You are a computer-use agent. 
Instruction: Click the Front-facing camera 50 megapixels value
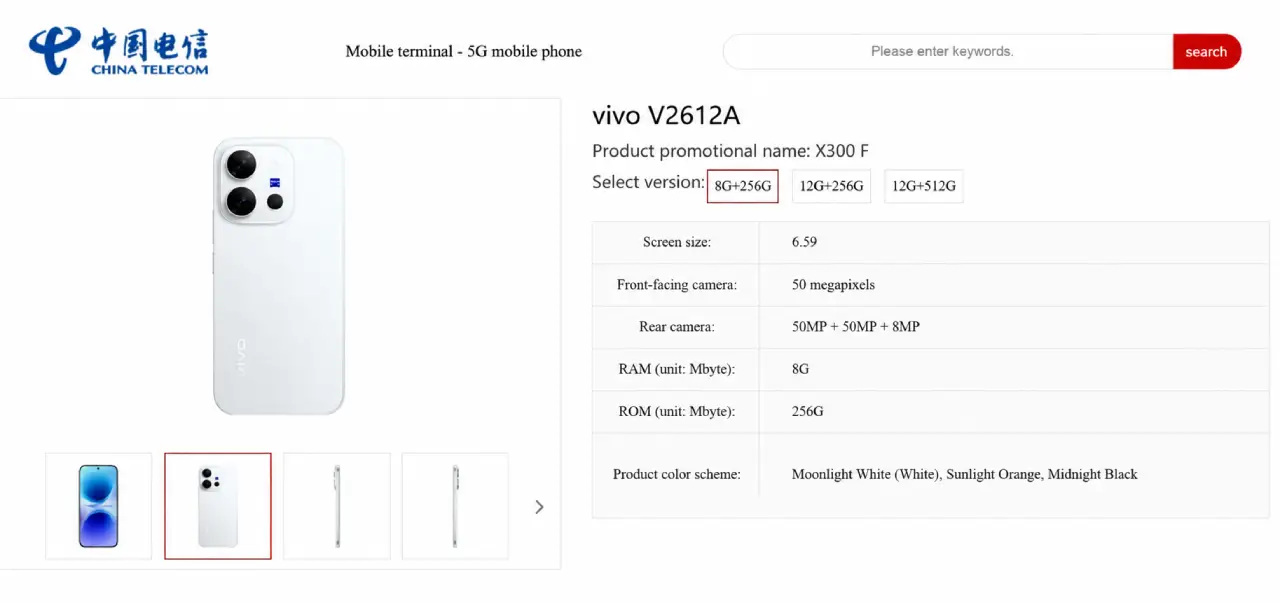833,285
